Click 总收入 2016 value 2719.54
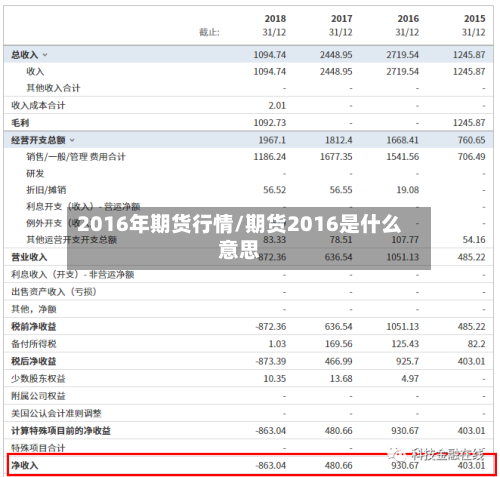Image resolution: width=500 pixels, height=477 pixels. 402,55
